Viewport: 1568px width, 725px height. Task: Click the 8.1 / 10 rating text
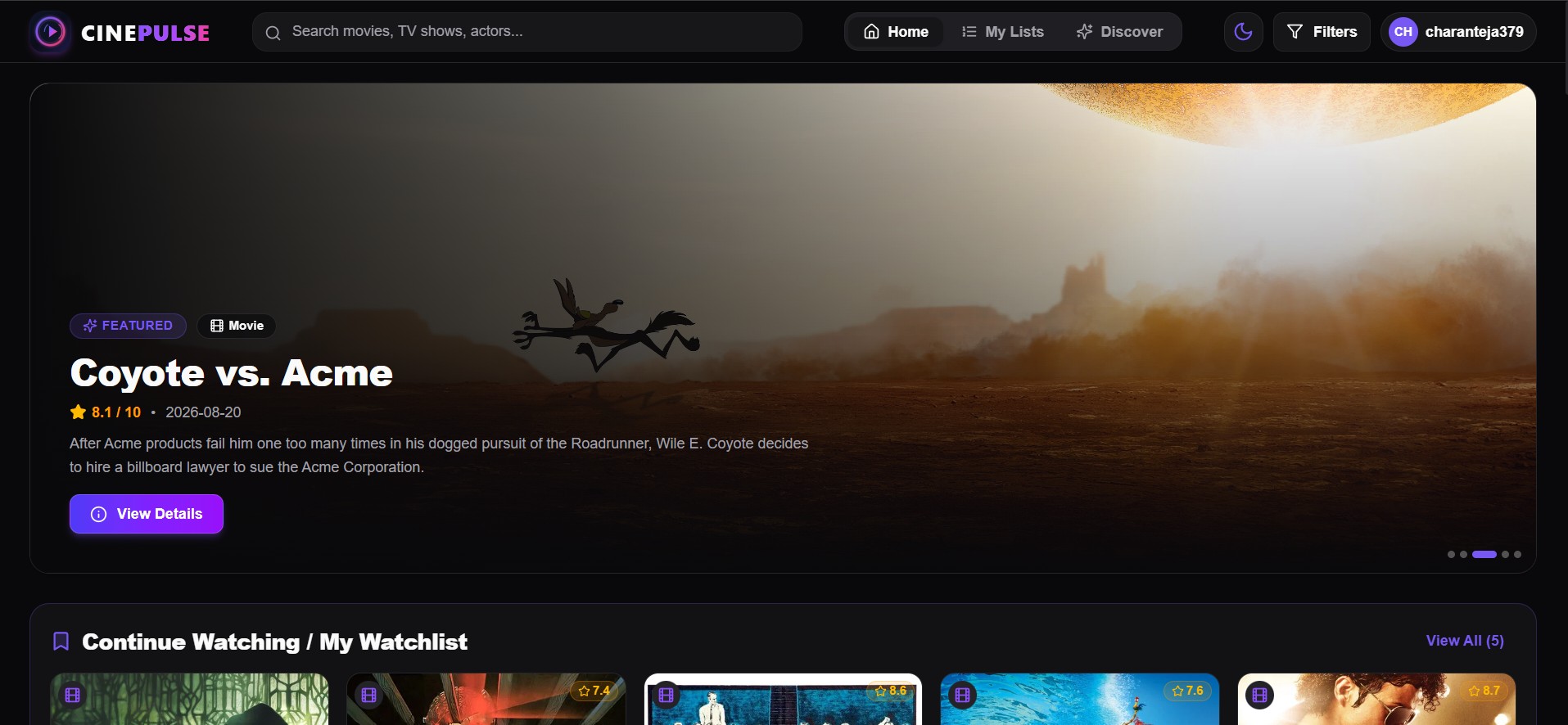(116, 412)
